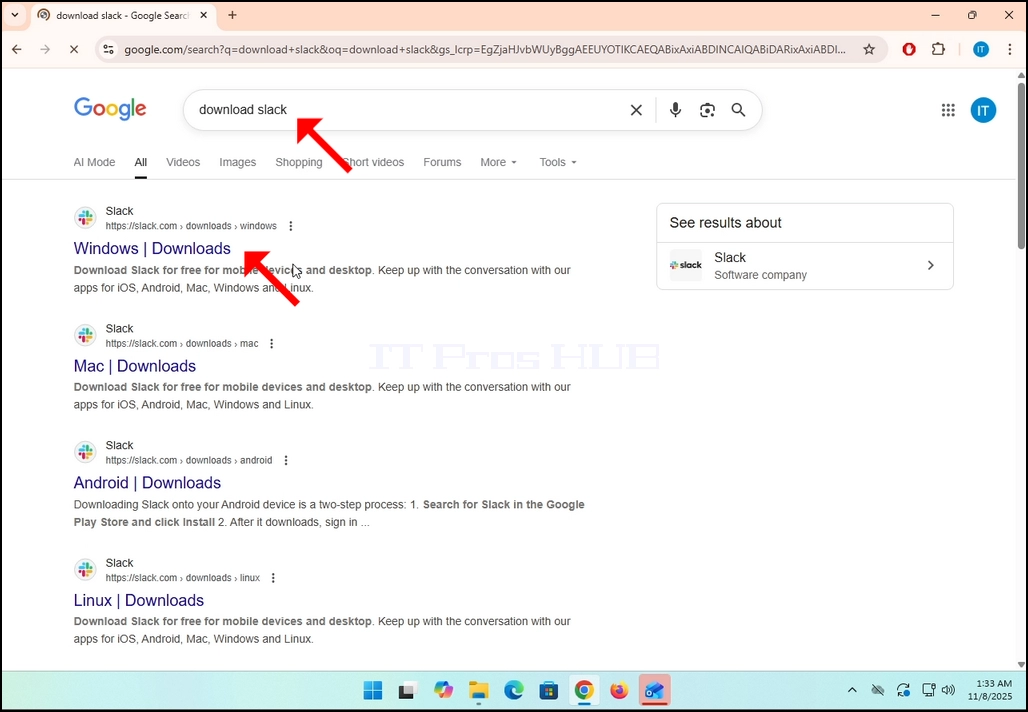View site information icon in address bar
The image size is (1028, 712).
point(109,49)
